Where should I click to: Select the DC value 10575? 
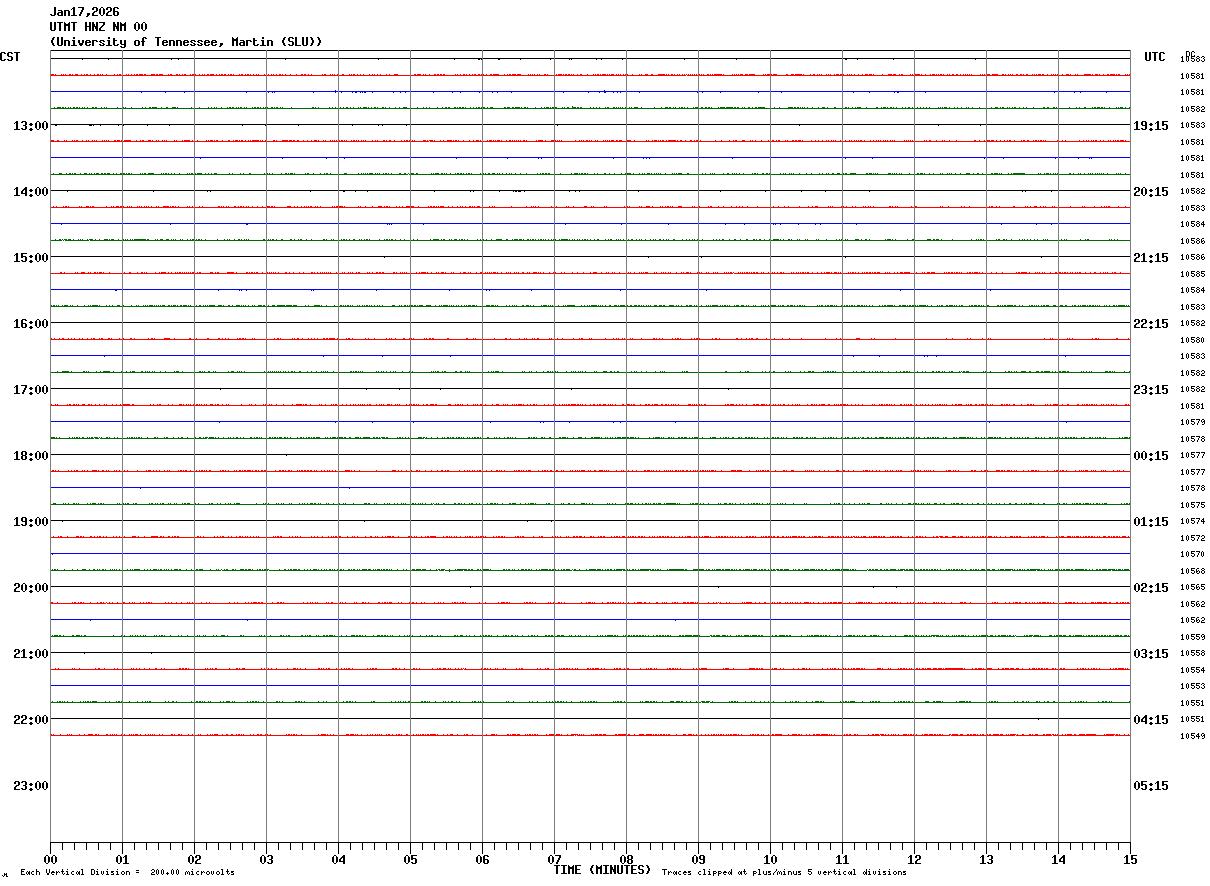click(1192, 505)
